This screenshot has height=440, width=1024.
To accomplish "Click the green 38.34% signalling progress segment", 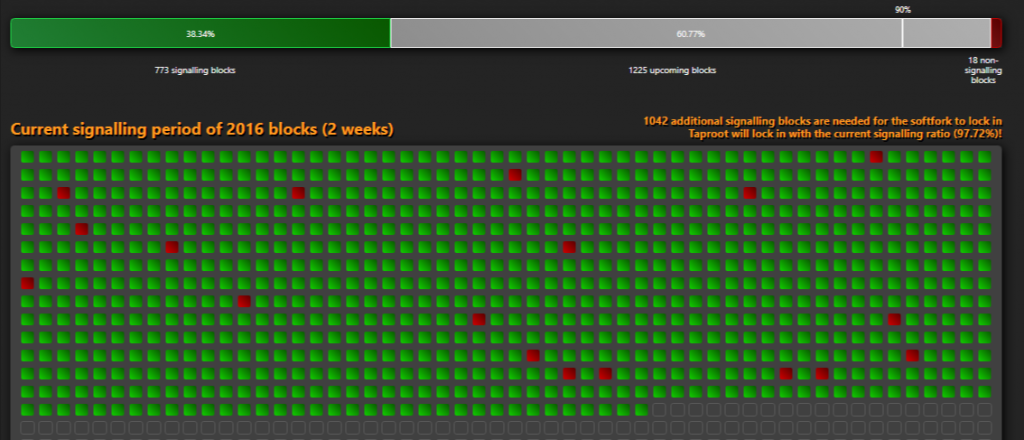I will 200,33.
